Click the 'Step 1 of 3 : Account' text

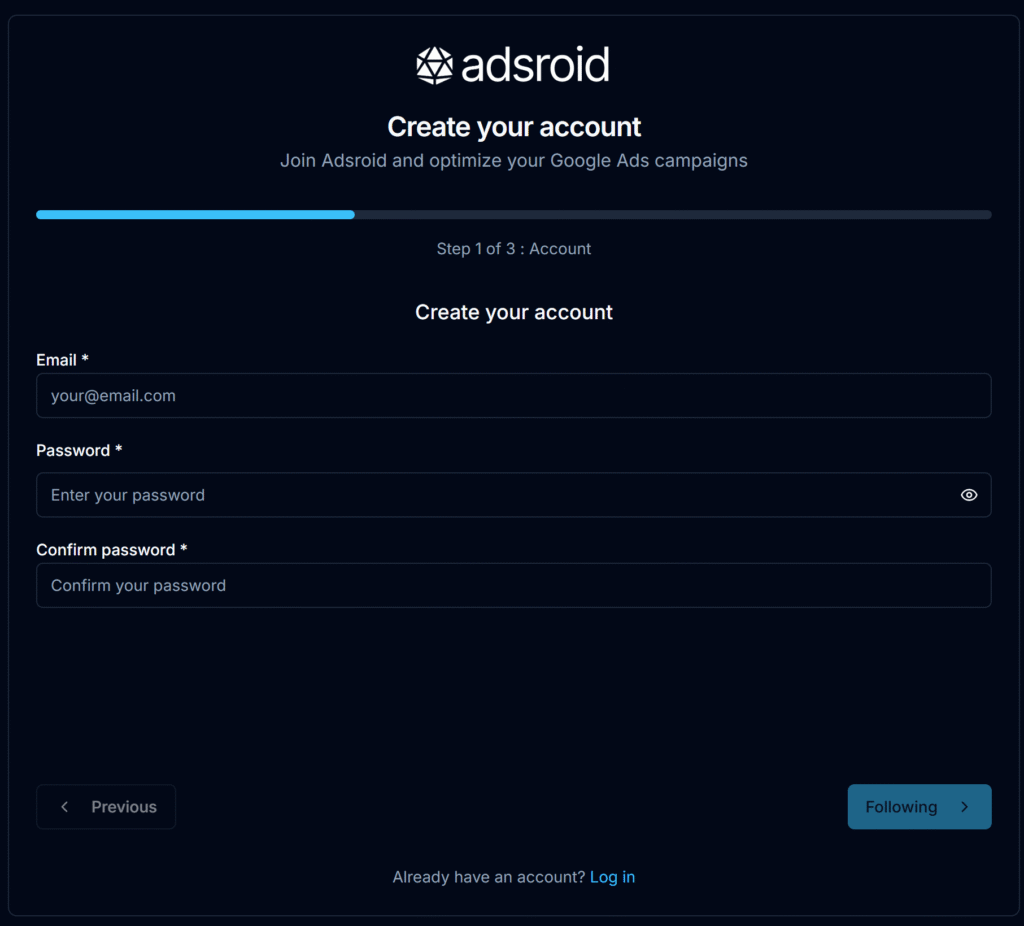coord(513,249)
